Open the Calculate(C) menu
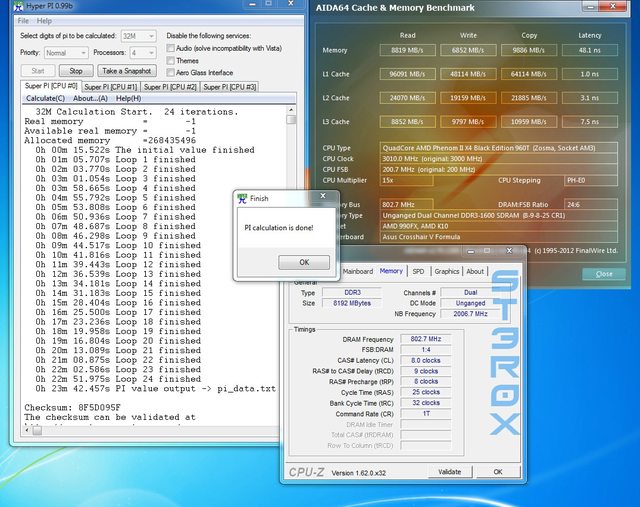Screen dimensions: 640x507 click(45, 98)
